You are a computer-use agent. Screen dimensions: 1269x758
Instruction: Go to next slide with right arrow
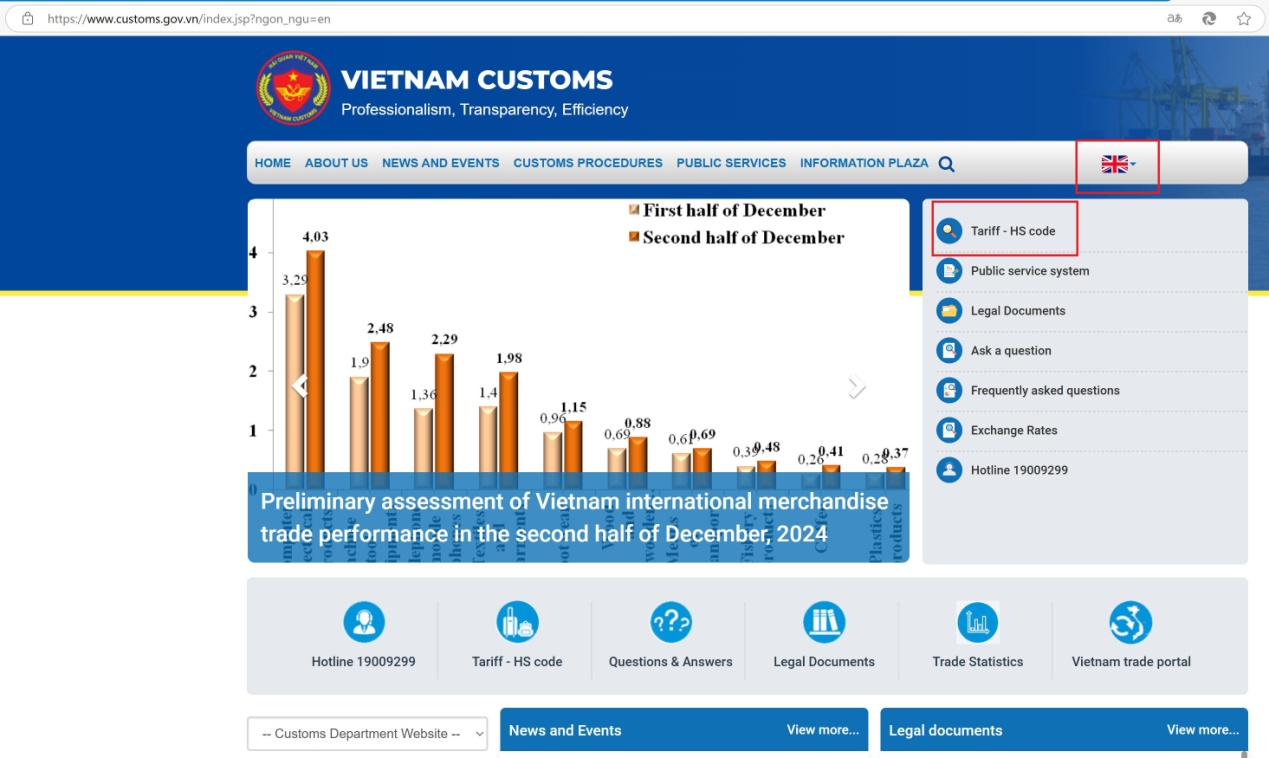click(856, 387)
